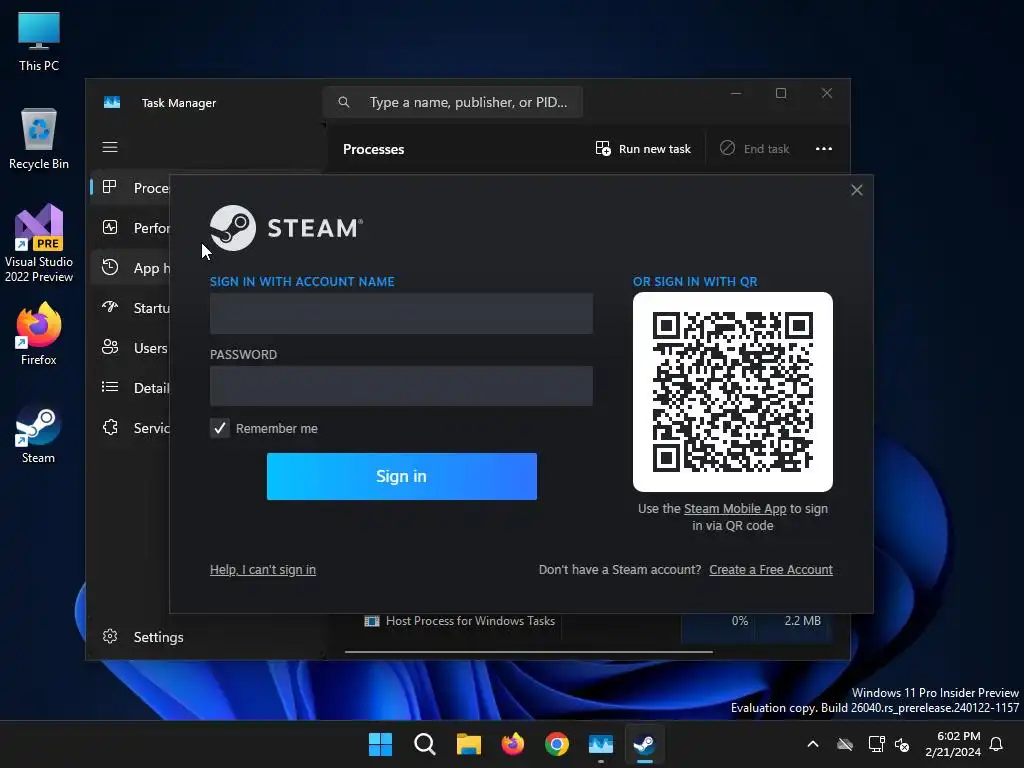The image size is (1024, 768).
Task: Click Help, I can't sign in link
Action: (x=263, y=569)
